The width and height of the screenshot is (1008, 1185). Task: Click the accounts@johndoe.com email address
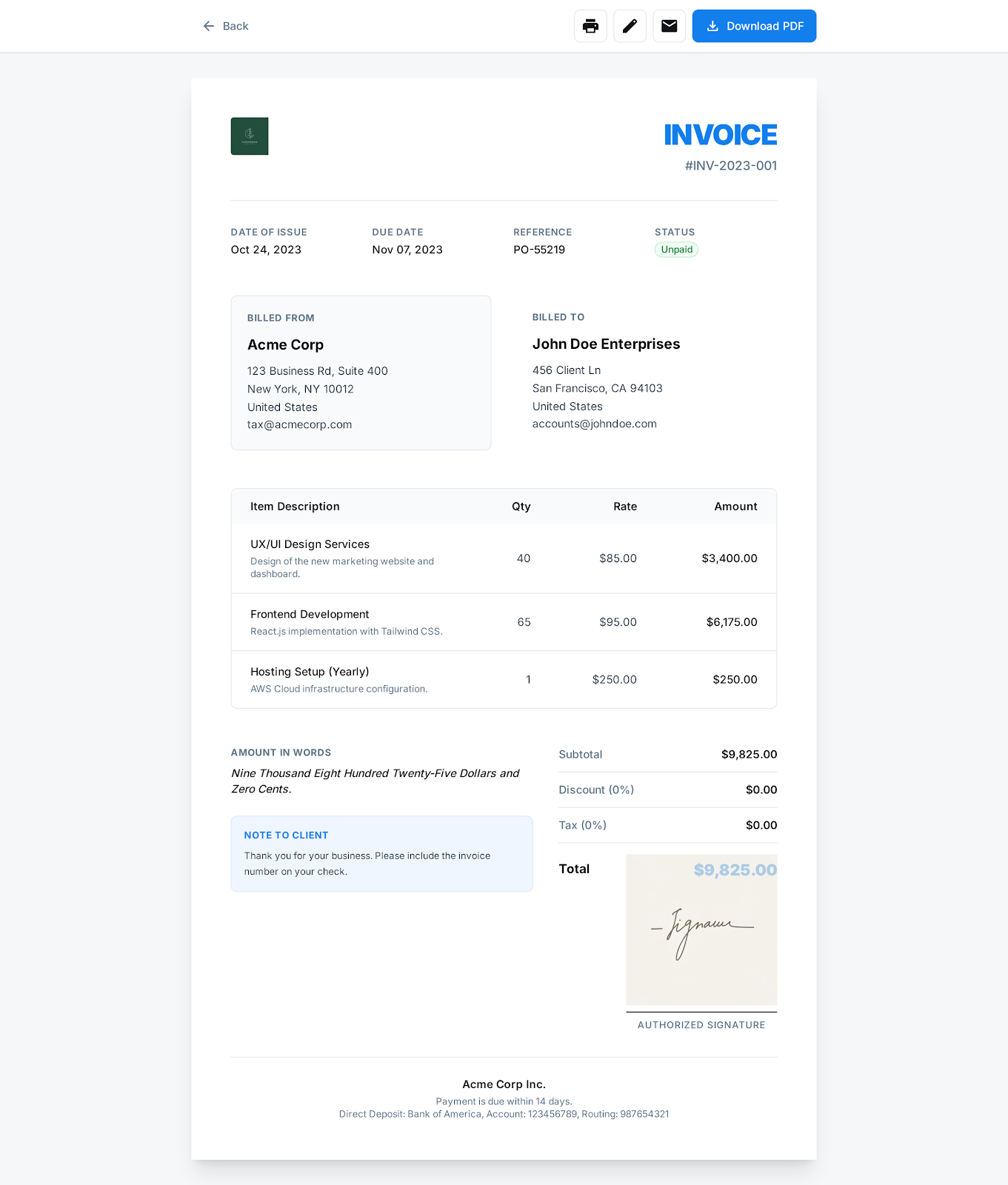(594, 424)
